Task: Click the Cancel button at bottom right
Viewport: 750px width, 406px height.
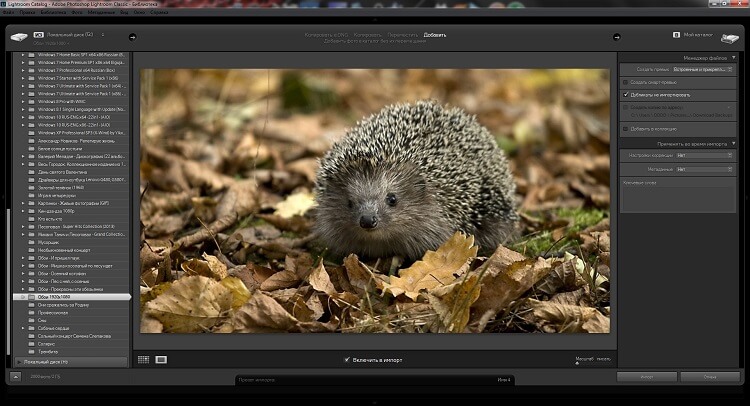Action: pos(709,377)
